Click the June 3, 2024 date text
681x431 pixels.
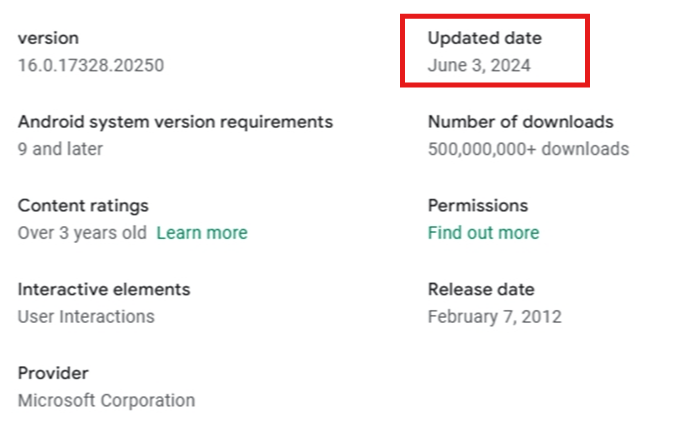[x=479, y=66]
